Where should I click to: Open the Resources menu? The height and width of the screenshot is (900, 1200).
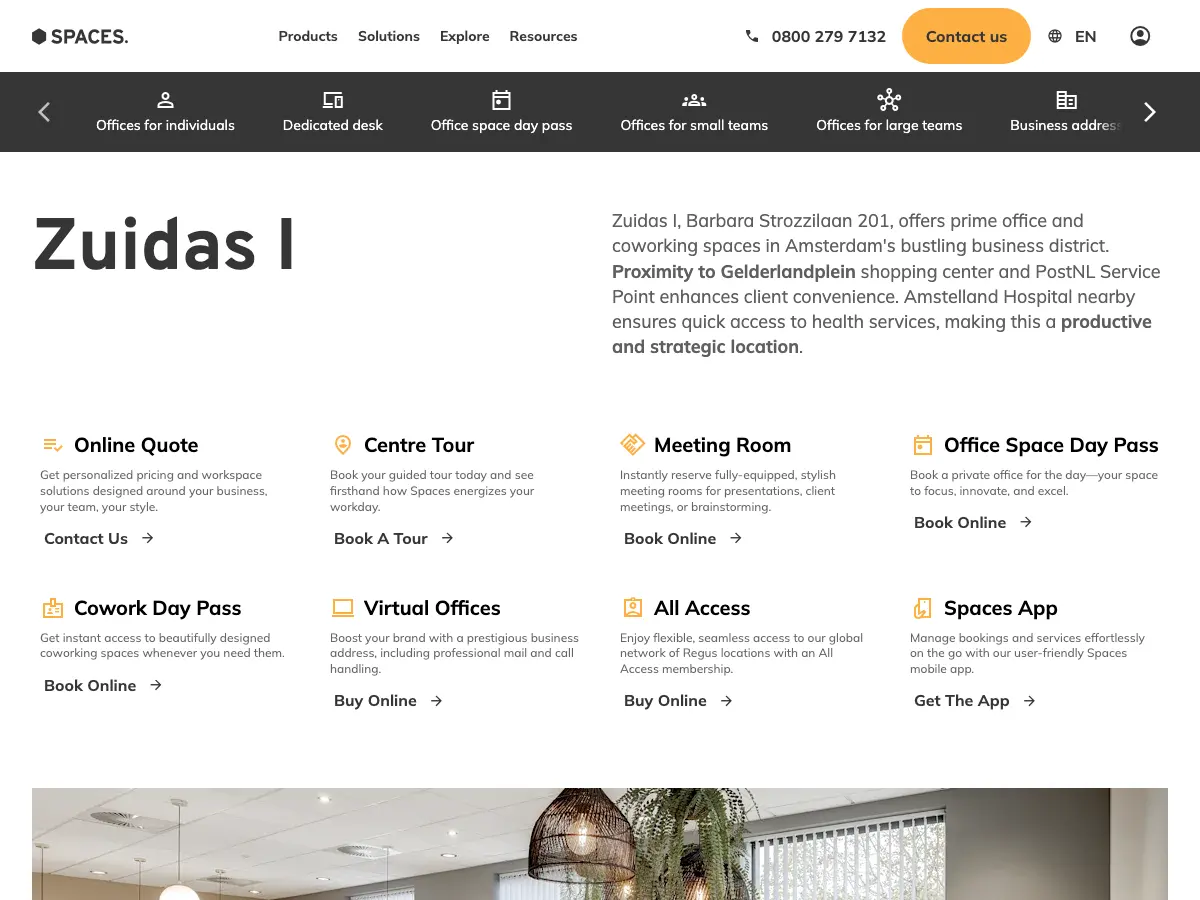pos(543,36)
